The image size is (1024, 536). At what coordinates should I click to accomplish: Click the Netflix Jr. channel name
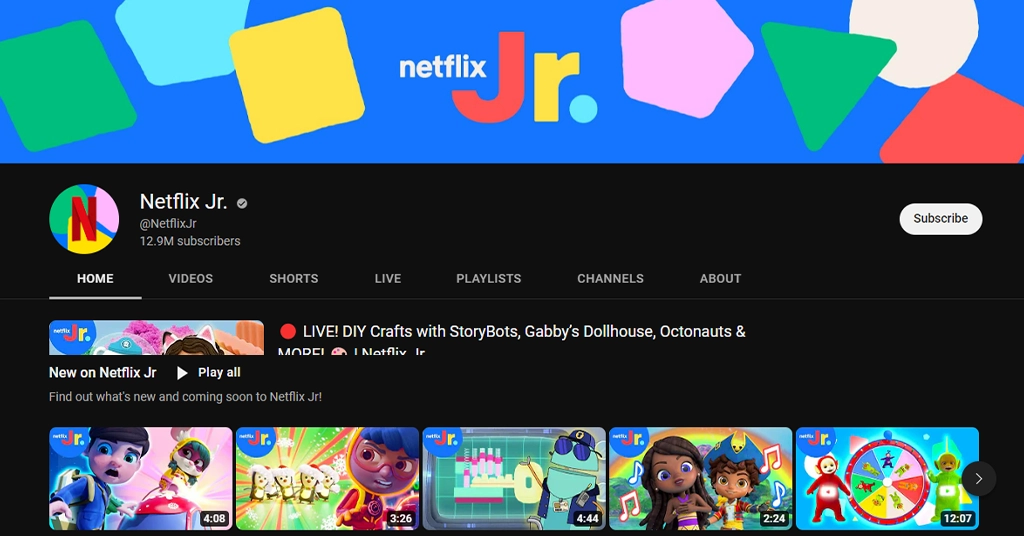tap(184, 202)
